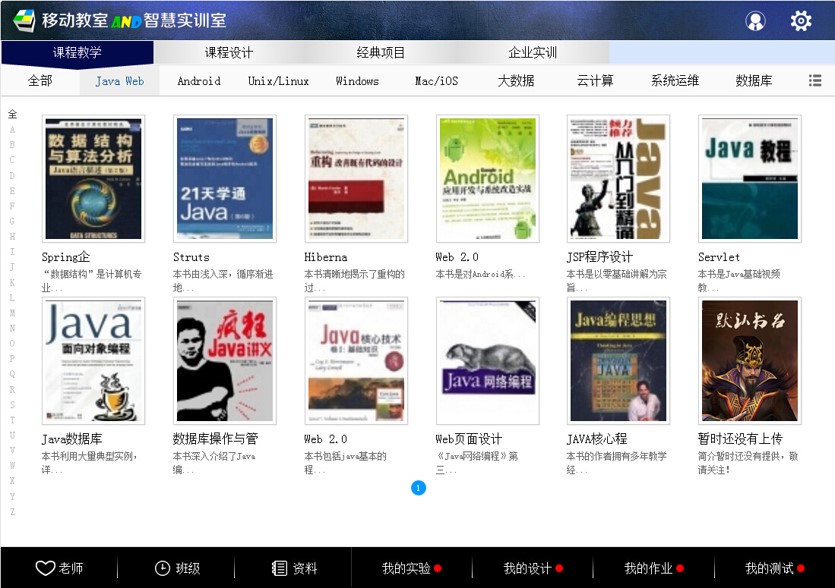Open Java编程思想 book cover
The height and width of the screenshot is (588, 835).
618,361
